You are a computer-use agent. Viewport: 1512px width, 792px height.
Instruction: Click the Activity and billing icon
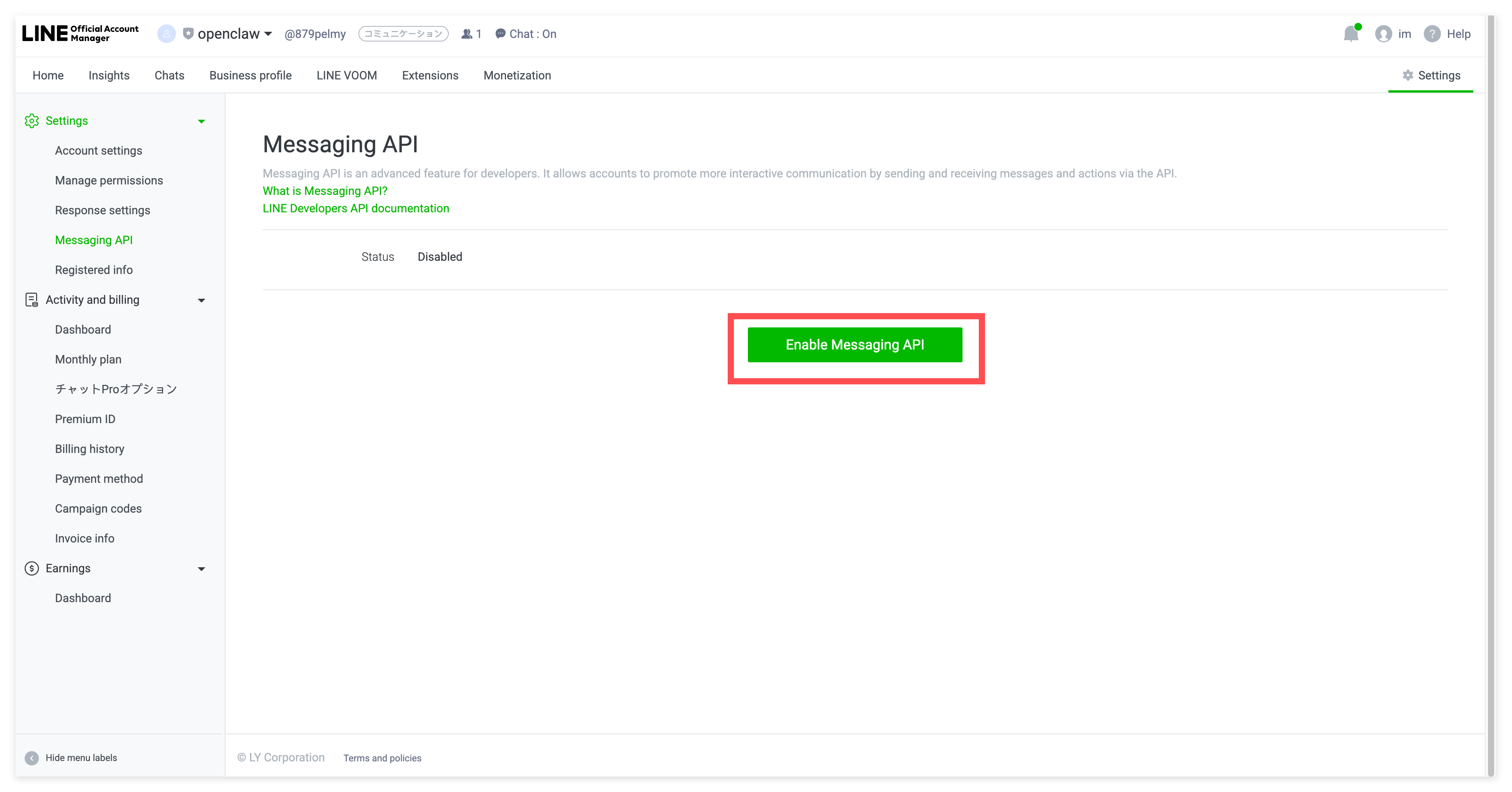click(x=32, y=300)
